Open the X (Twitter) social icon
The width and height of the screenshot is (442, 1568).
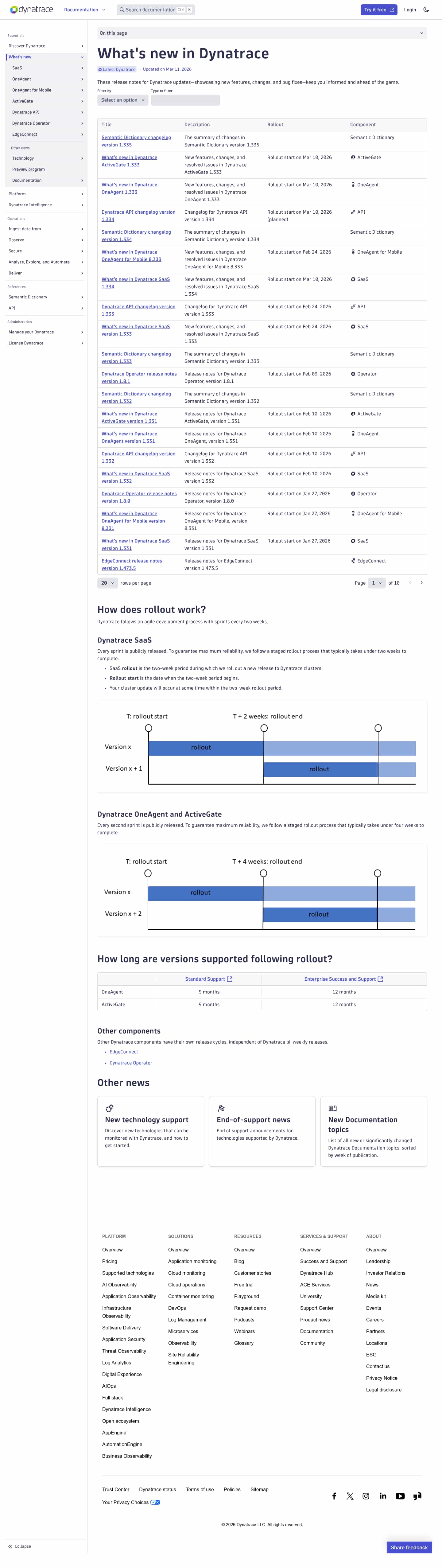coord(350,1496)
